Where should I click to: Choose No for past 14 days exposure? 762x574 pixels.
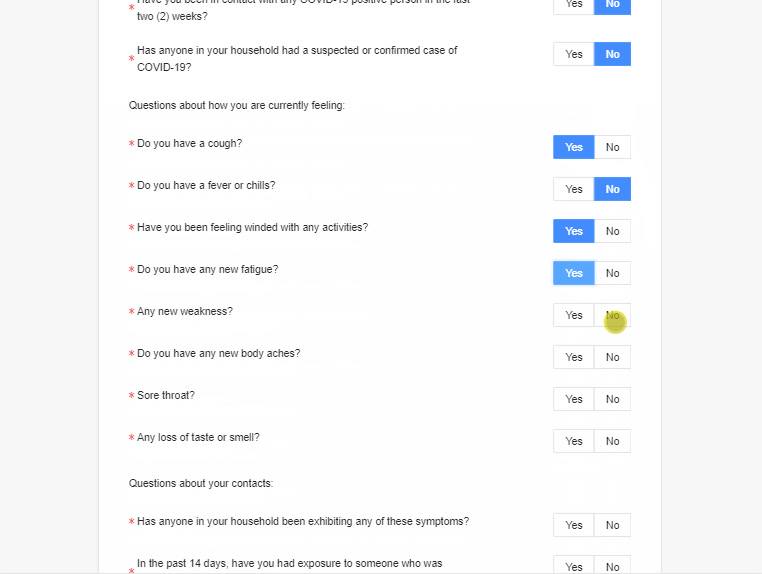[612, 565]
